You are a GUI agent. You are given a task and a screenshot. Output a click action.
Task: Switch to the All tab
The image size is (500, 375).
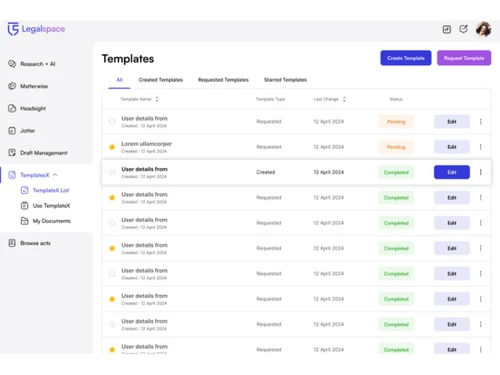[119, 80]
